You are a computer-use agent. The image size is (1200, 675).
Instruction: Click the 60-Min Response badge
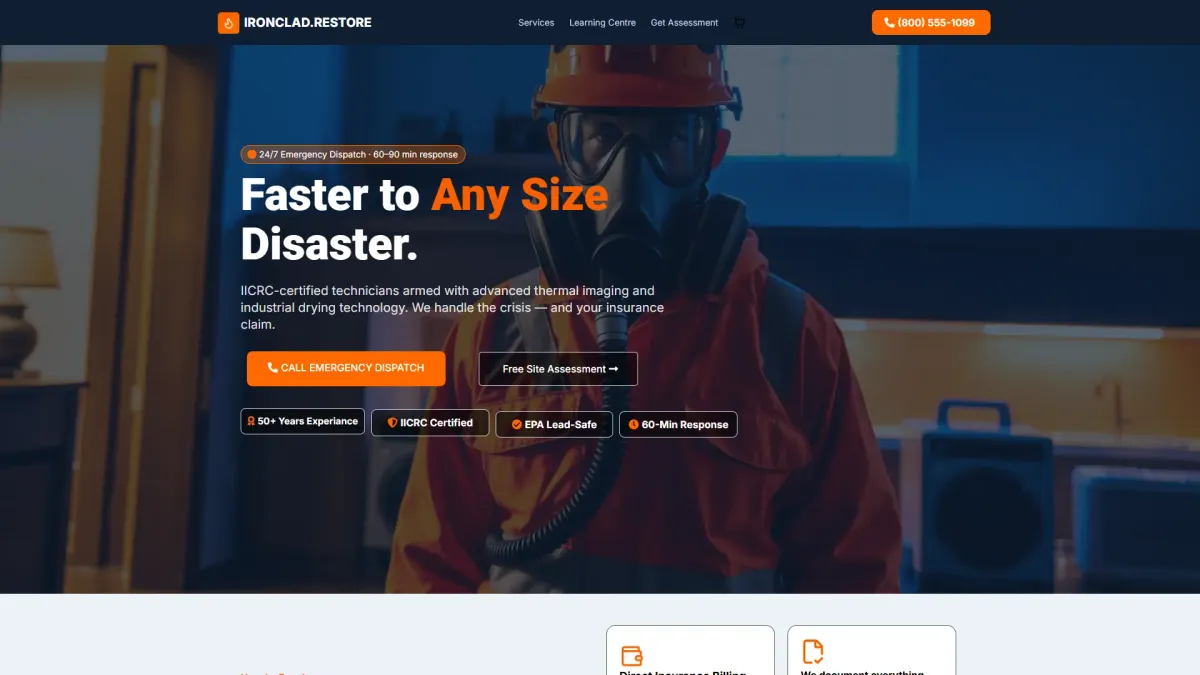(678, 424)
